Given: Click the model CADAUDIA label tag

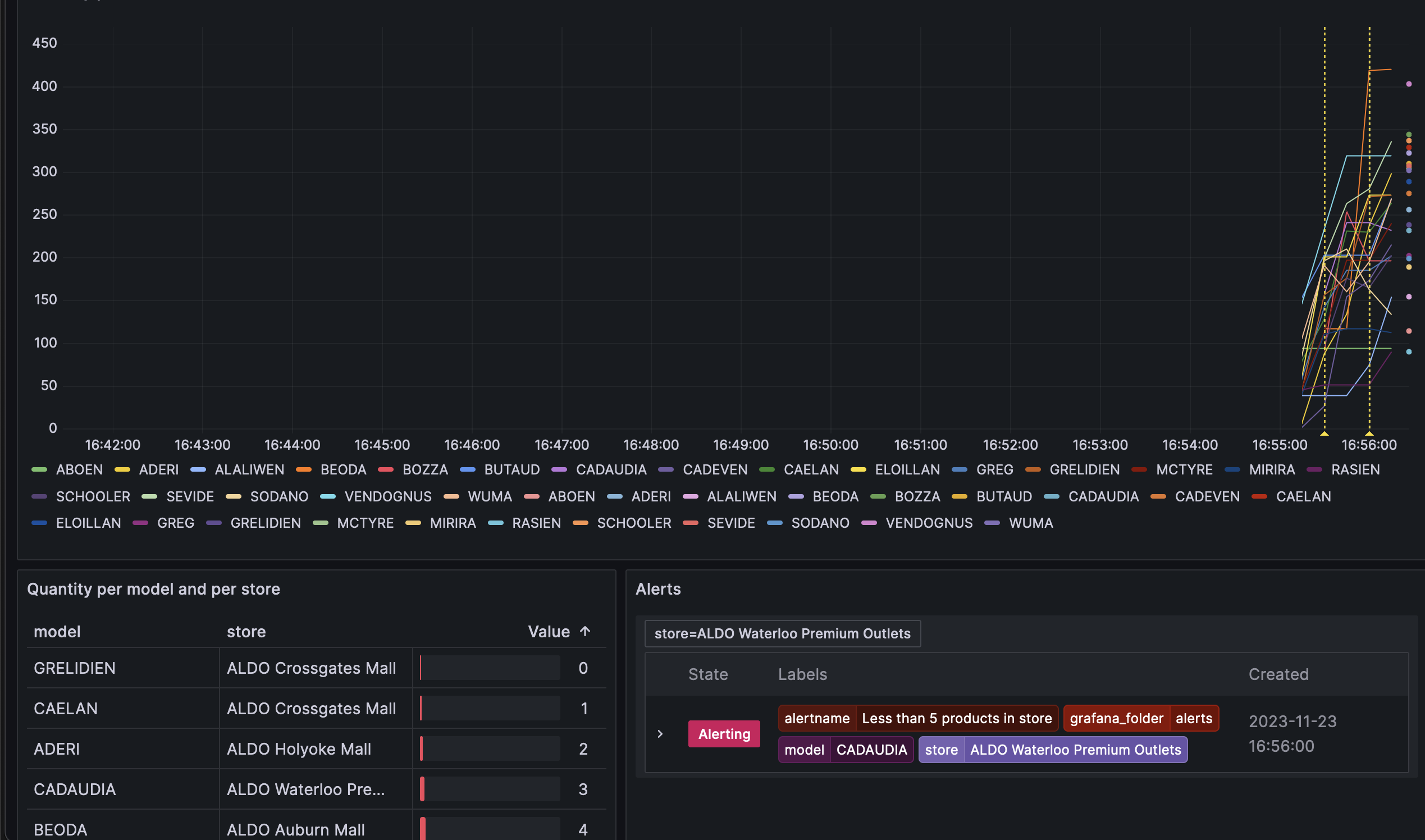Looking at the screenshot, I should (846, 750).
